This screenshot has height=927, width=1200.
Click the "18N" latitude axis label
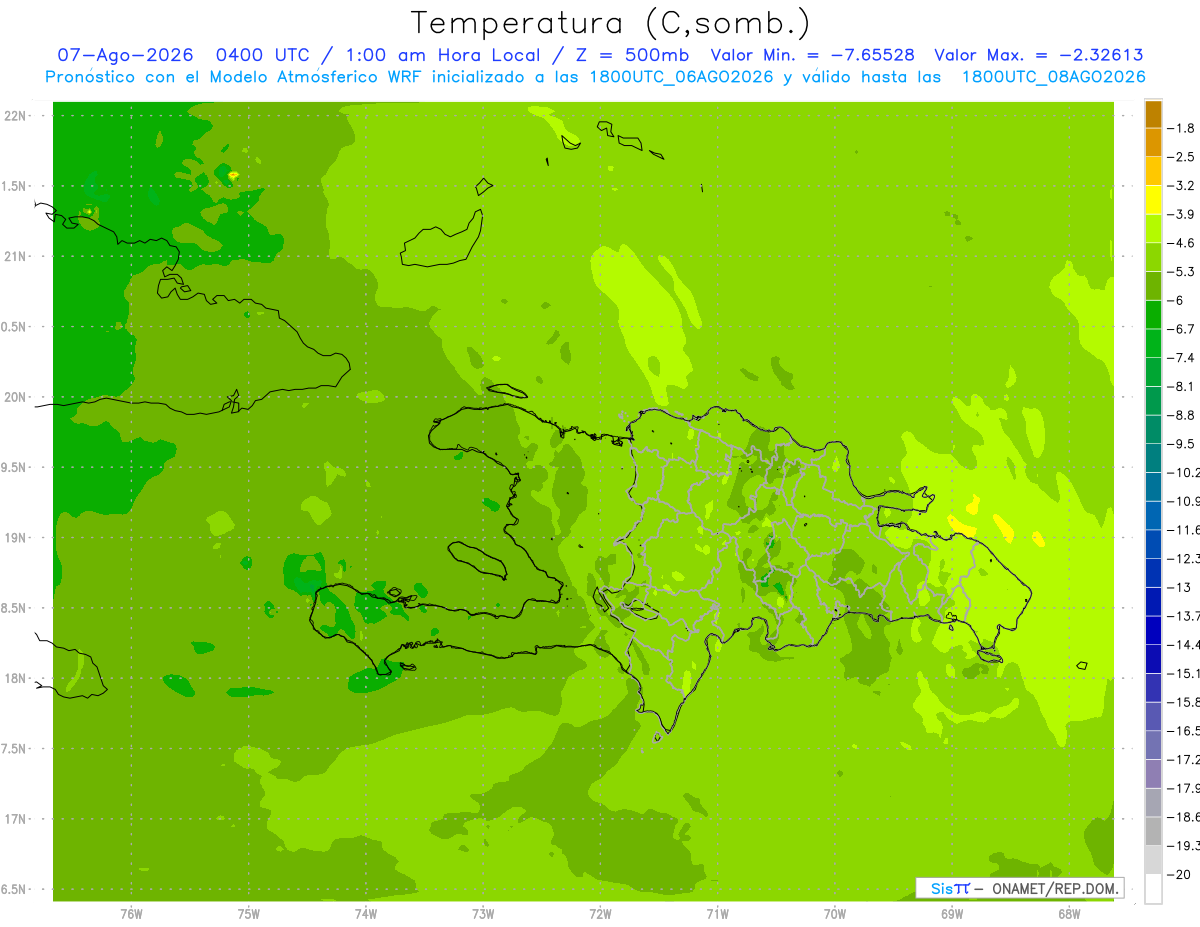pos(16,679)
